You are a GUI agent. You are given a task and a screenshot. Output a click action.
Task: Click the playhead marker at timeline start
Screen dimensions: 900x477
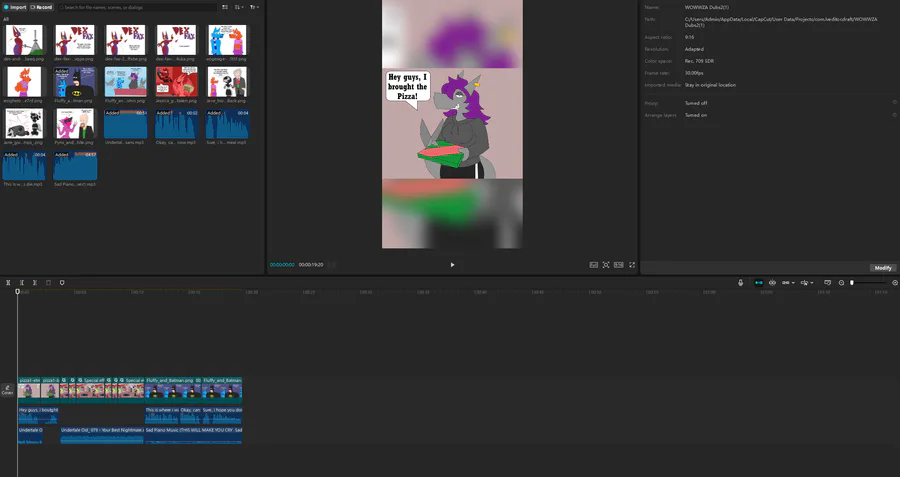point(17,292)
